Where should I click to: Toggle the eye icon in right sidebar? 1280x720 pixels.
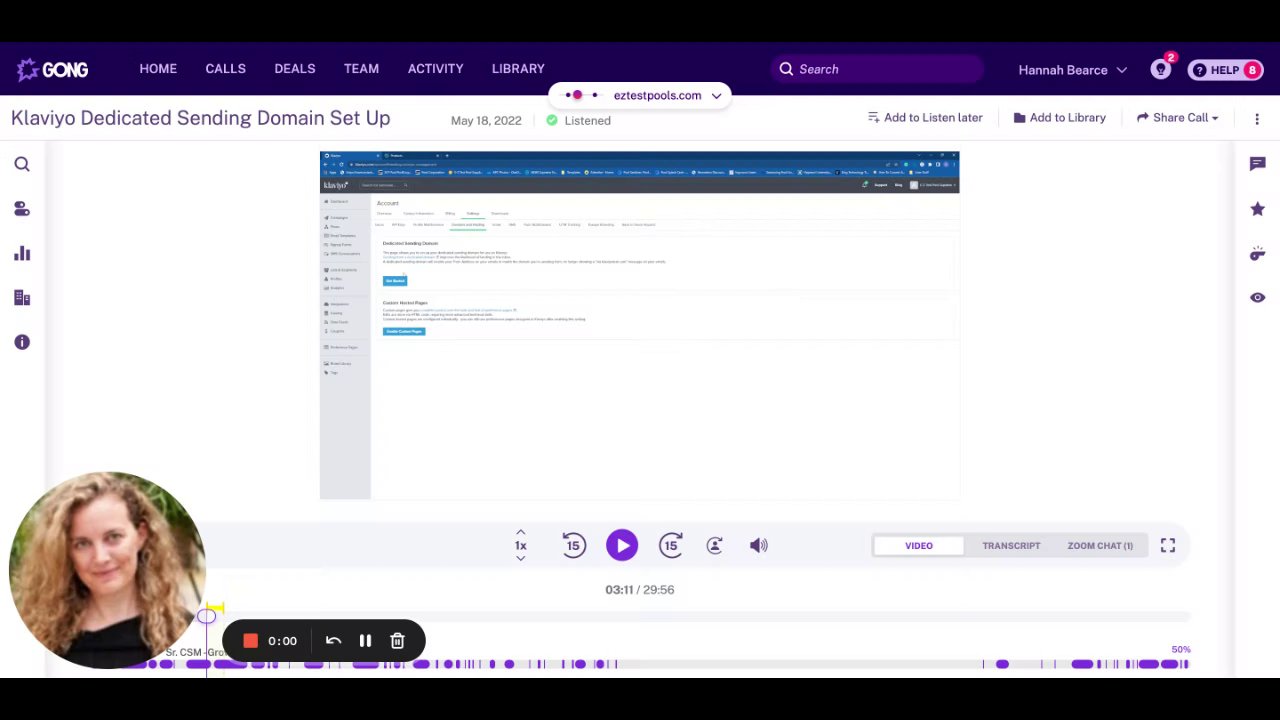(x=1257, y=297)
